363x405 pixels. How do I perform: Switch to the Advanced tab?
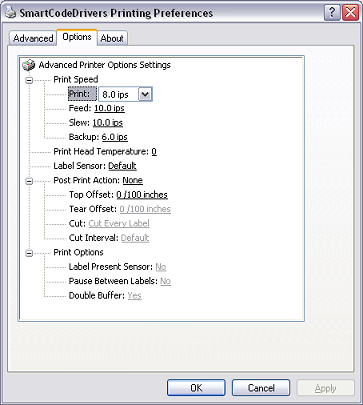[33, 38]
